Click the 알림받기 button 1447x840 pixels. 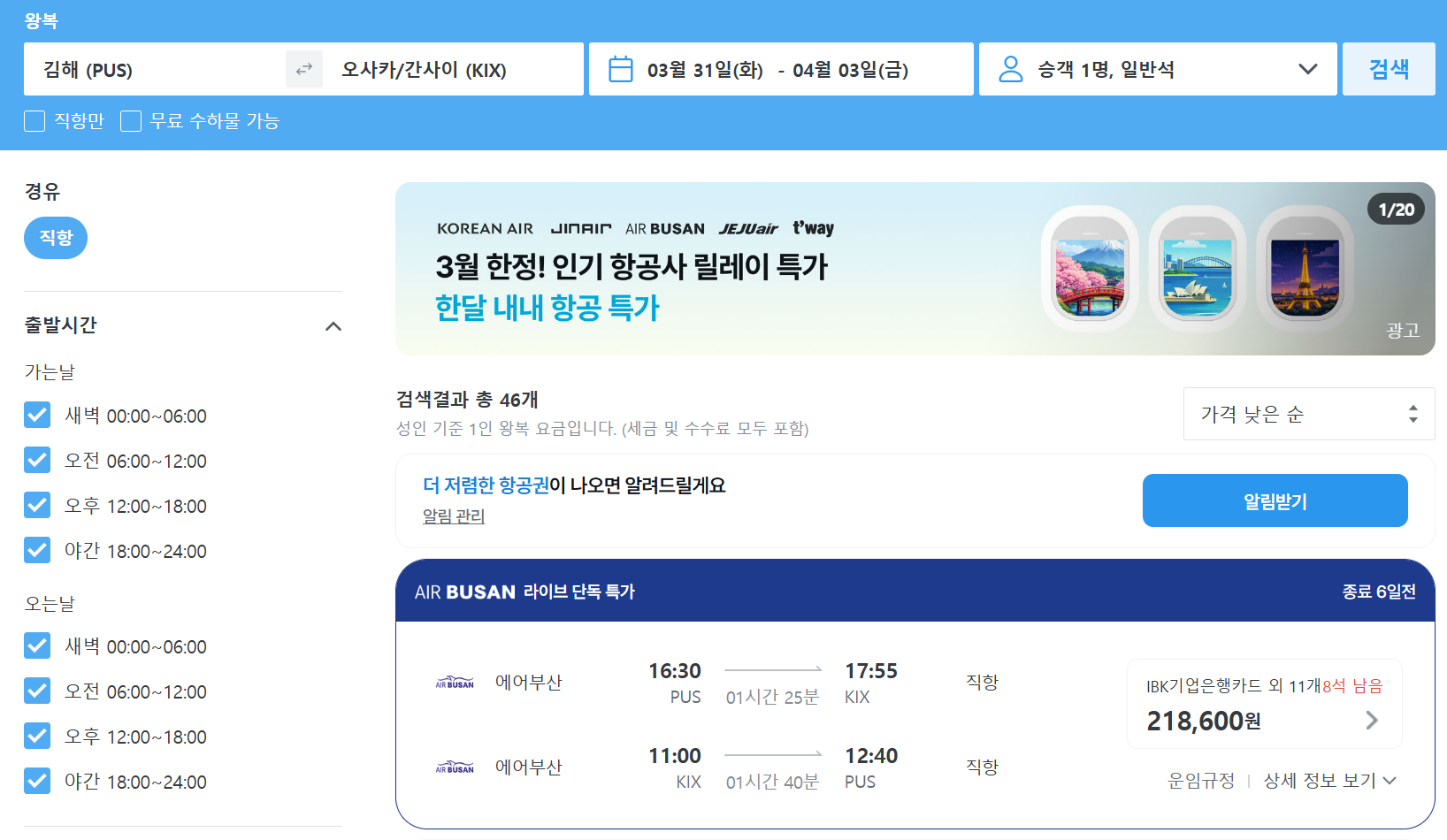pyautogui.click(x=1275, y=500)
